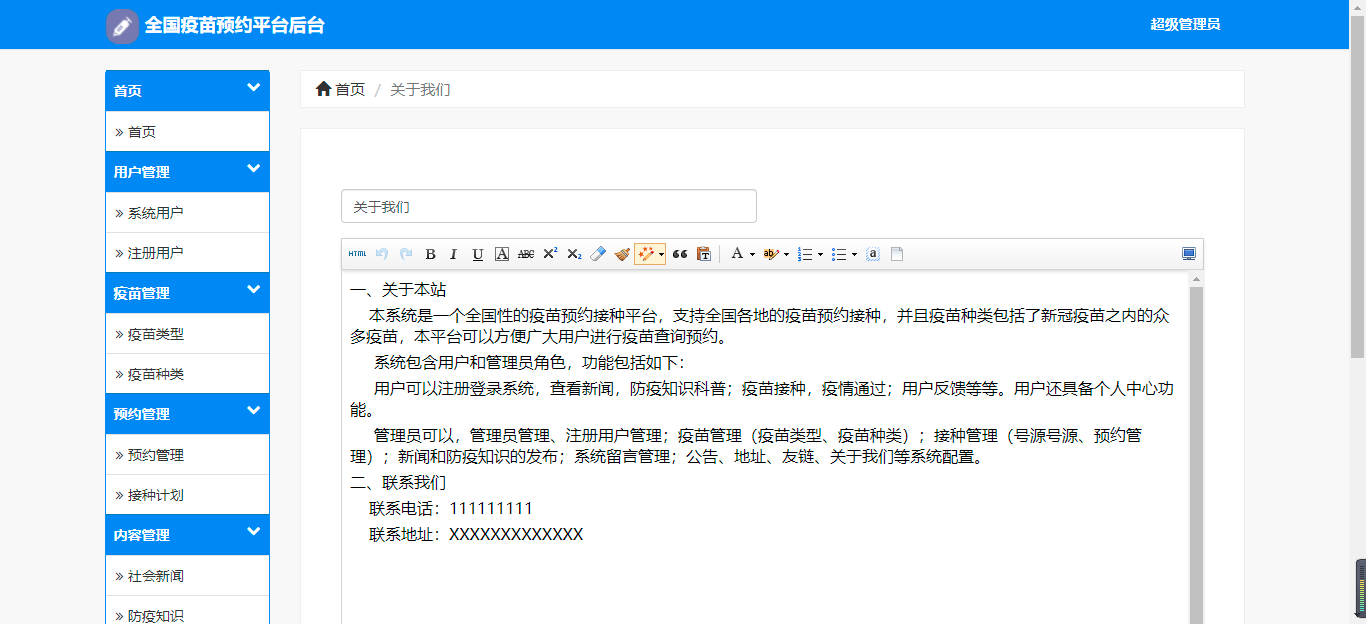Image resolution: width=1366 pixels, height=624 pixels.
Task: Click the 联系地址：XXXXXXXXXXXXX line
Action: 476,534
